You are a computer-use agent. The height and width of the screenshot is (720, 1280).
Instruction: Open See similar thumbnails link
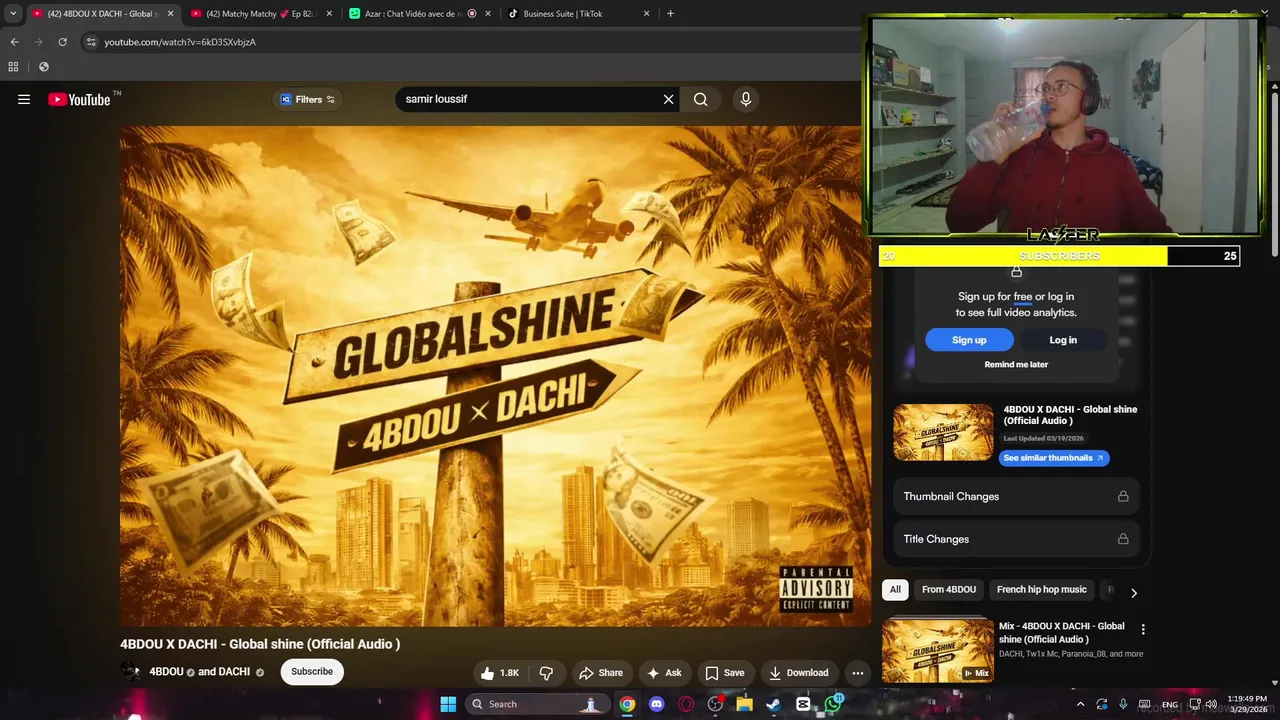[1054, 458]
